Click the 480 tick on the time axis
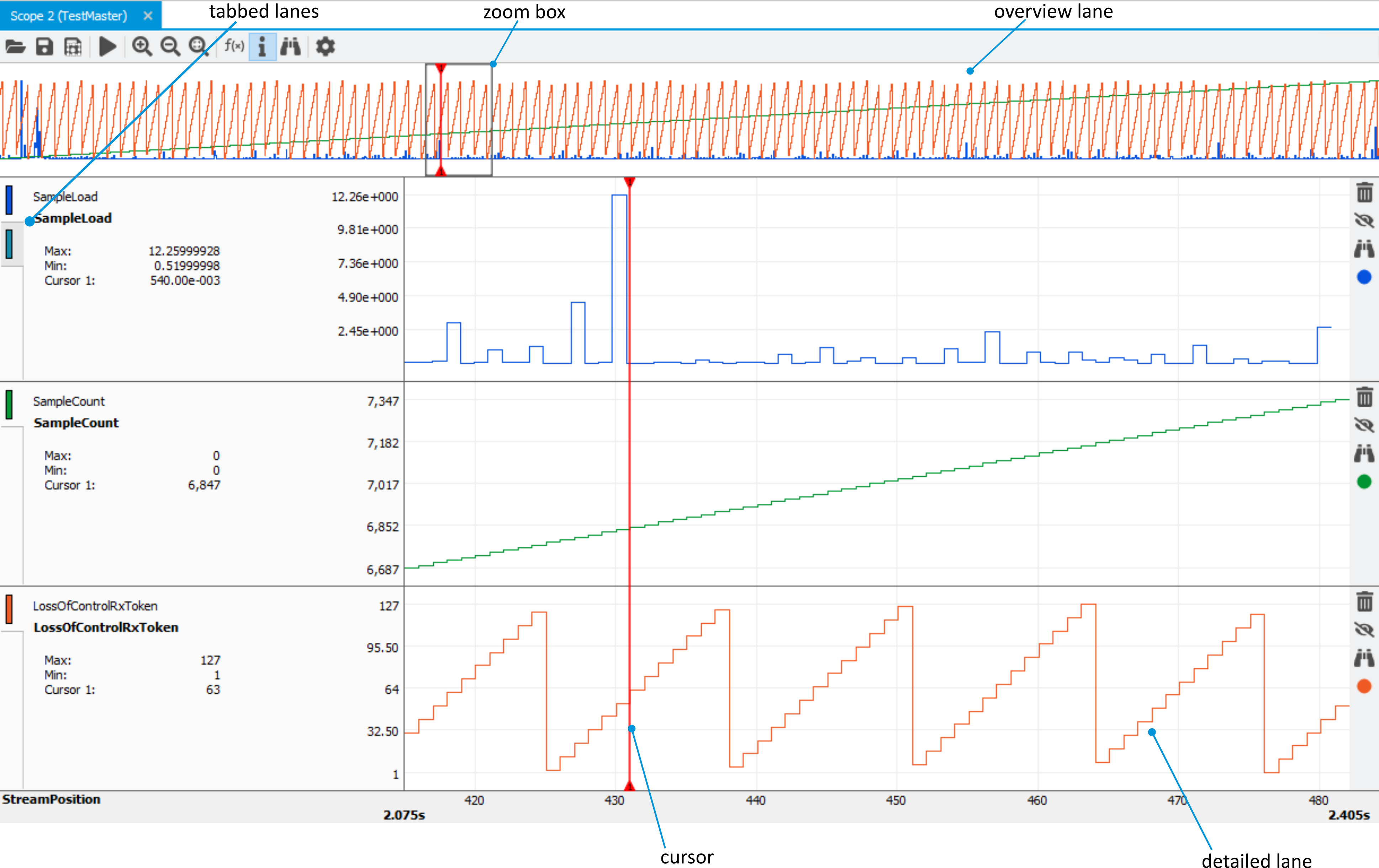 (1318, 800)
